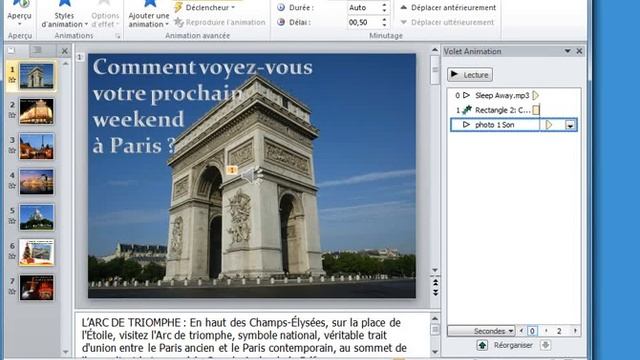This screenshot has width=640, height=360.
Task: Click the Lecture play button
Action: (470, 75)
